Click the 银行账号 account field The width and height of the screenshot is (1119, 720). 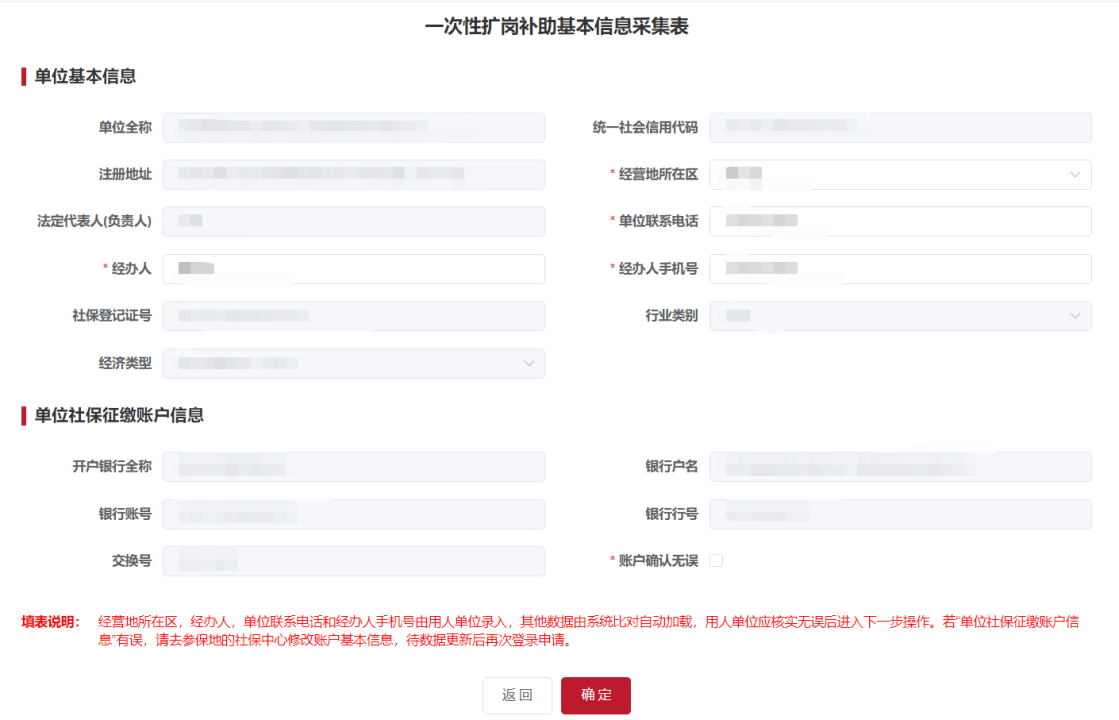coord(353,514)
